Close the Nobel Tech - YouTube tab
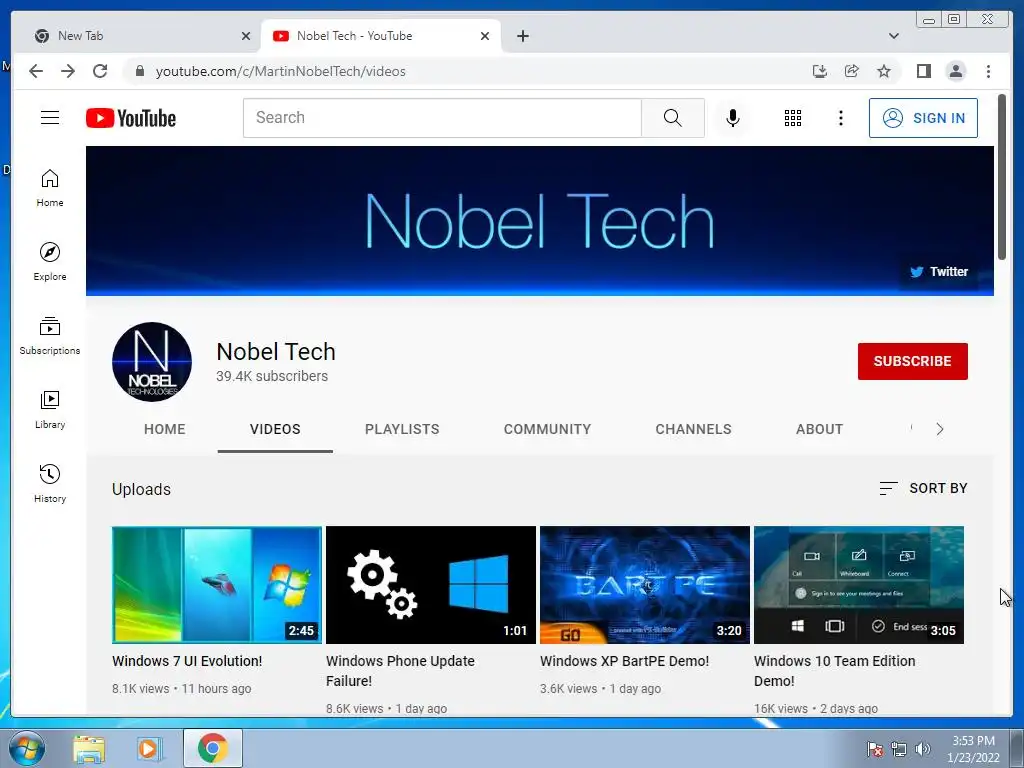The width and height of the screenshot is (1024, 768). [x=485, y=36]
